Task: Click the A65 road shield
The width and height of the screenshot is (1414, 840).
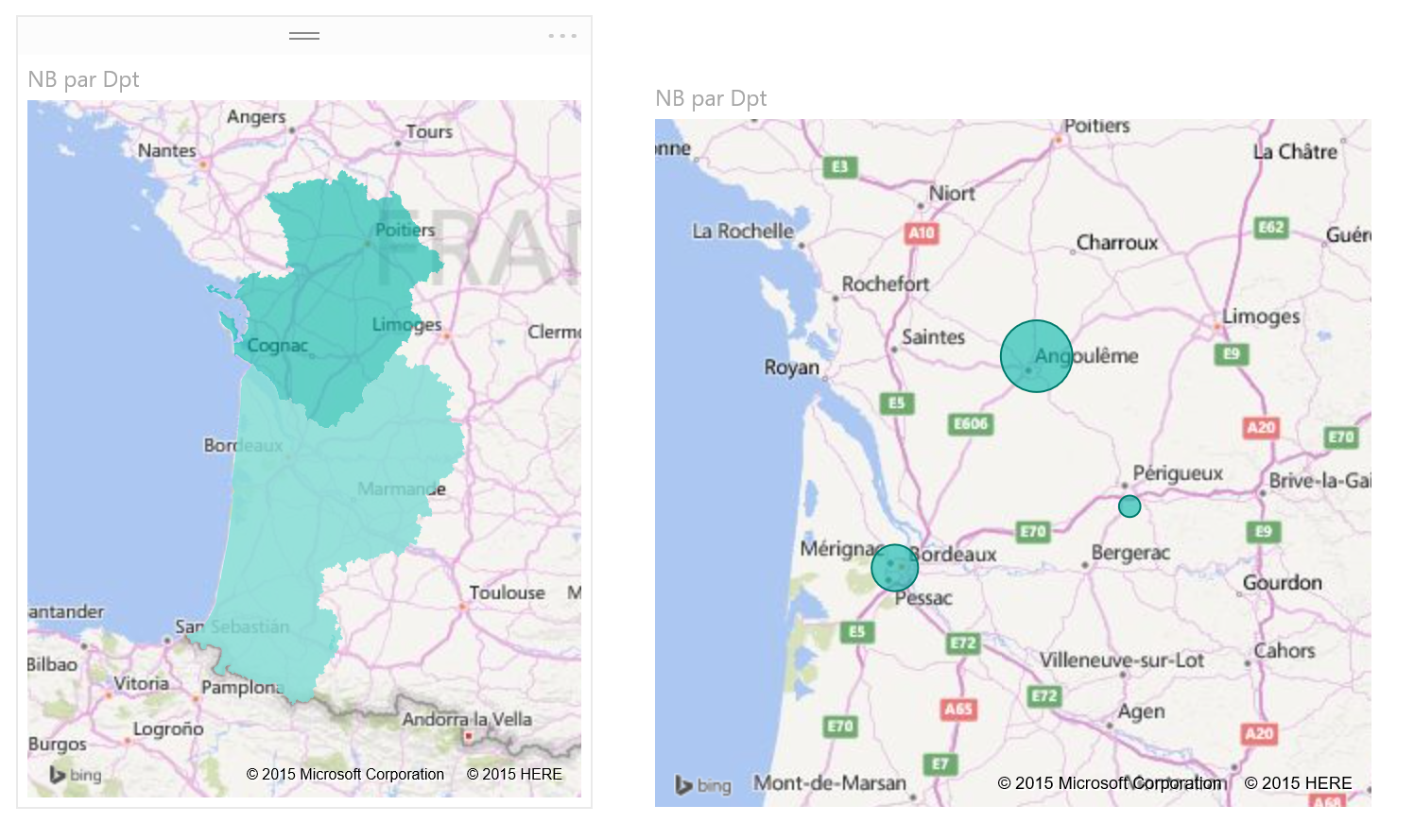Action: click(958, 709)
